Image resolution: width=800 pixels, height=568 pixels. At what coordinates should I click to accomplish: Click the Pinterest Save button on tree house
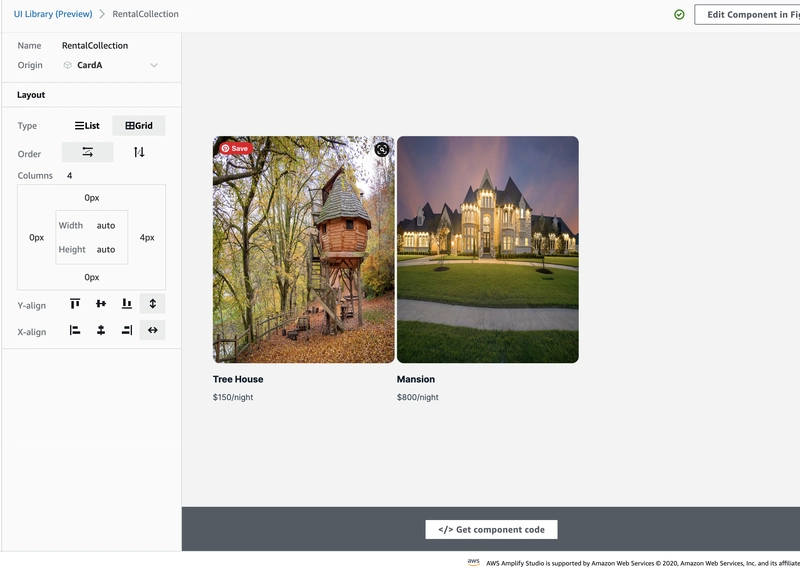tap(236, 149)
